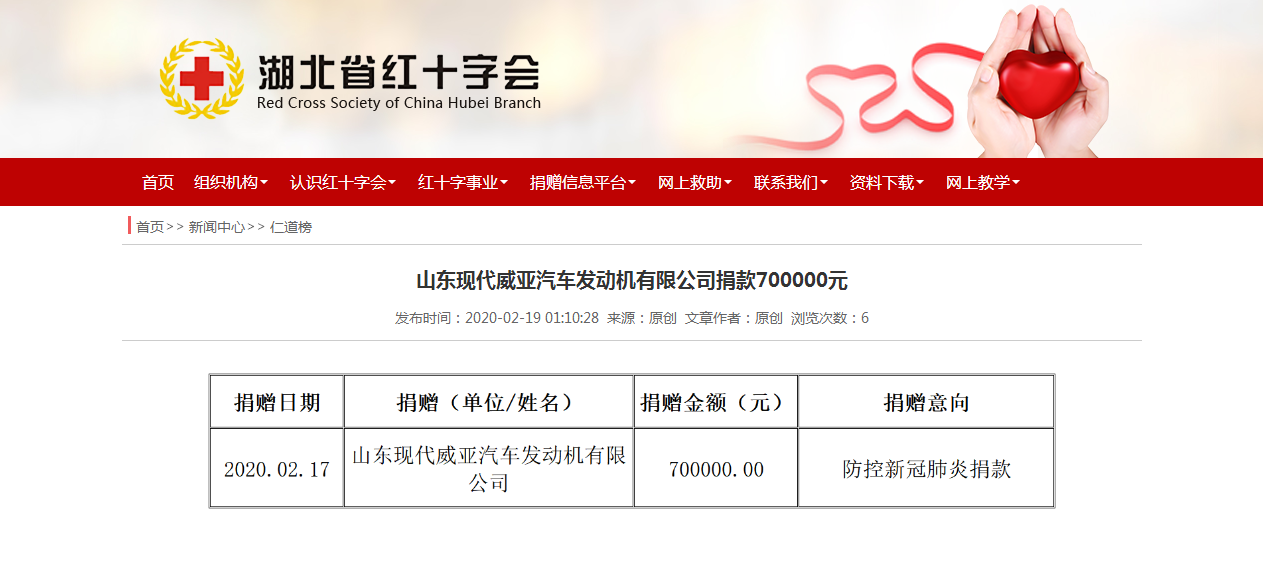Screen dimensions: 1263x574
Task: Select the article title 山东现代威亚汽车发动机有限公司捐款700000元
Action: (x=632, y=280)
